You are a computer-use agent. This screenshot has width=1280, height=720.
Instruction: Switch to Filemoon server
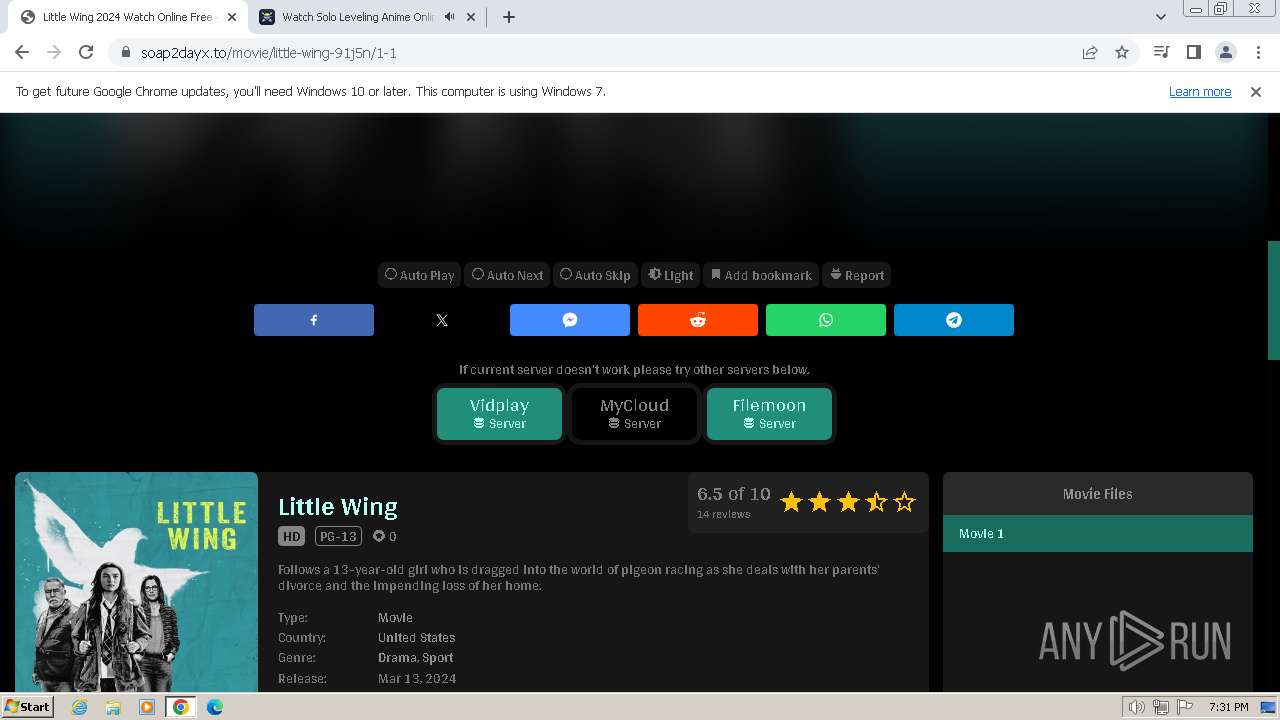(x=769, y=413)
